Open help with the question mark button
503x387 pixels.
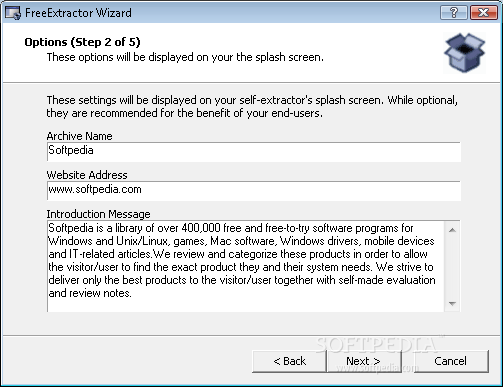[454, 13]
